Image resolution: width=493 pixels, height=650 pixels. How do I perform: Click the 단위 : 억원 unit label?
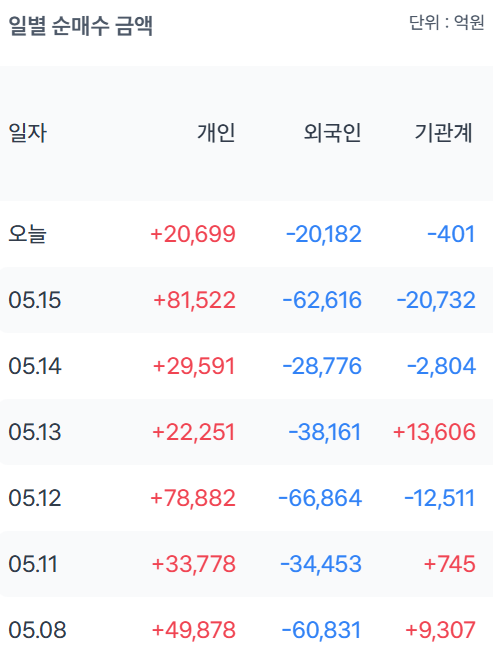click(447, 22)
